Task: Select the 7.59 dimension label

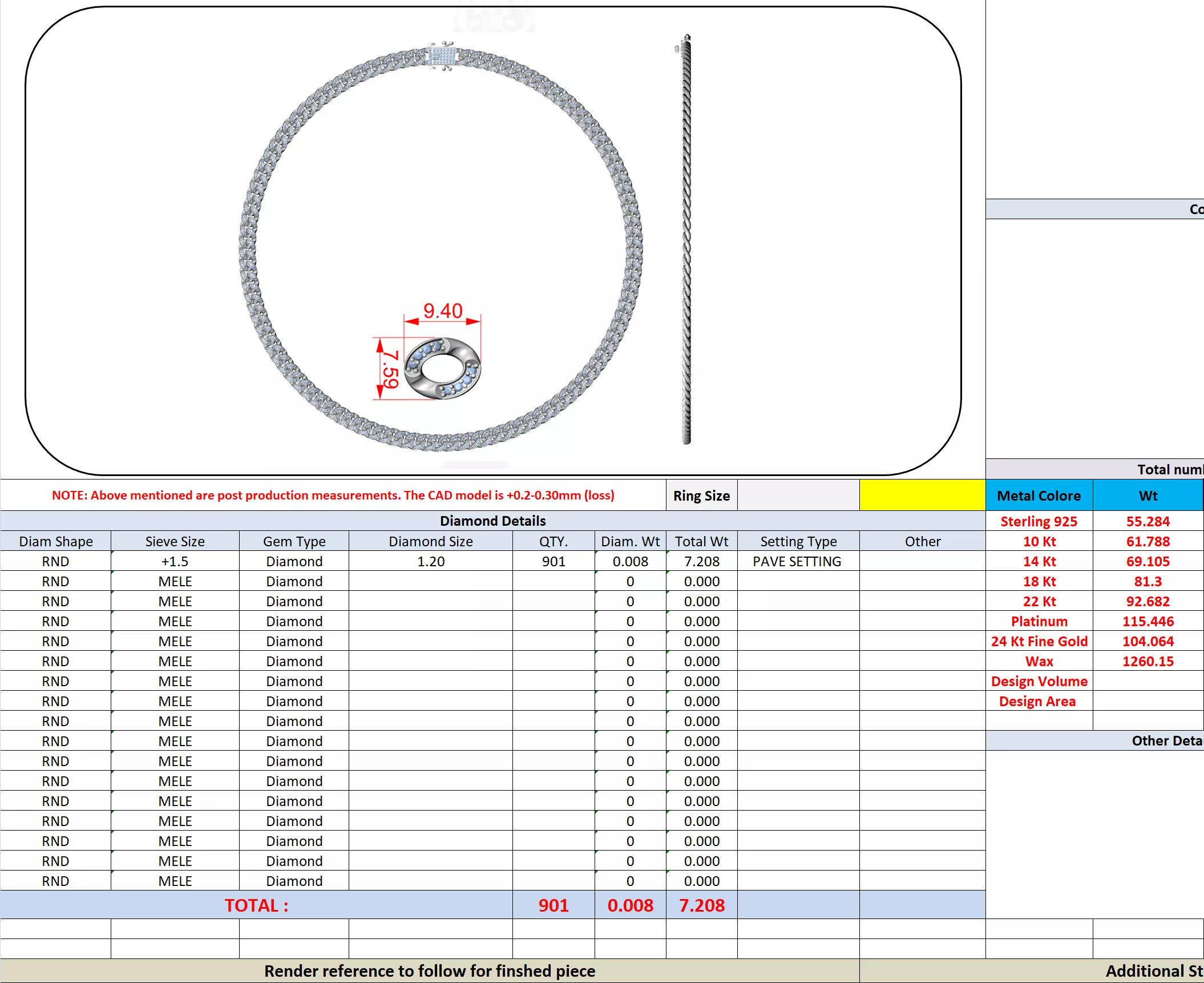Action: (x=390, y=369)
